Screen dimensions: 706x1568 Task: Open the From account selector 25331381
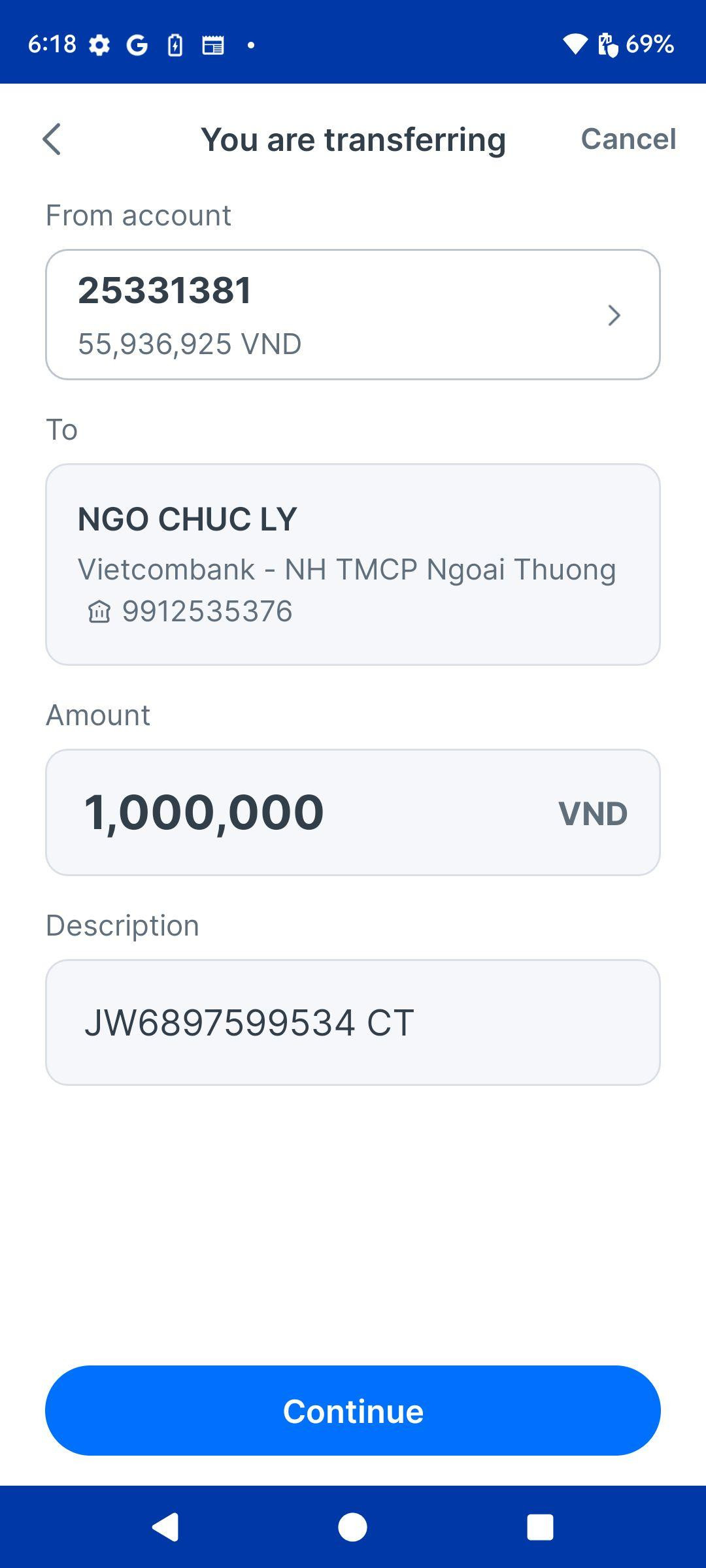[x=353, y=314]
